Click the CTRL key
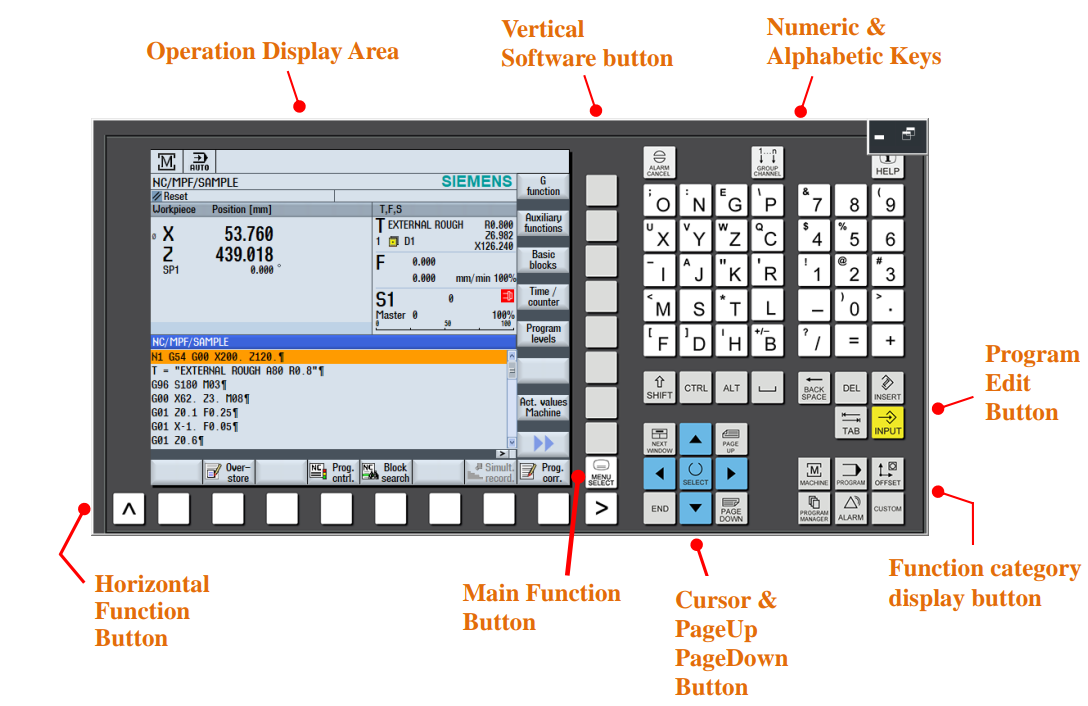 (695, 388)
